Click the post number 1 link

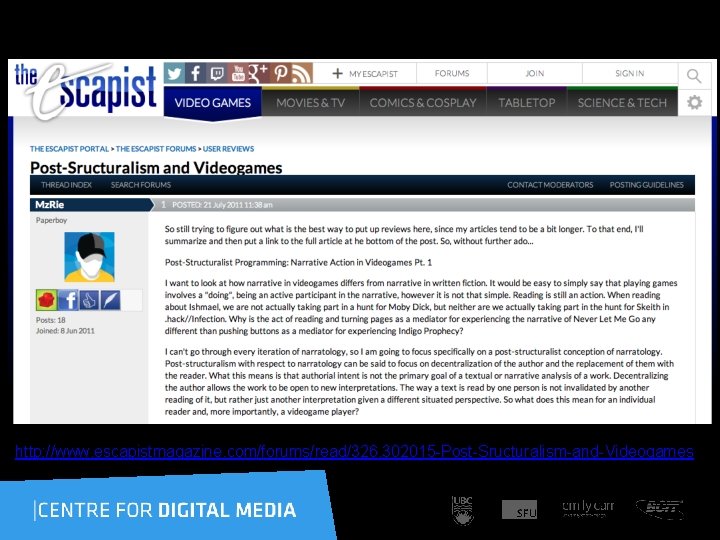pos(163,205)
